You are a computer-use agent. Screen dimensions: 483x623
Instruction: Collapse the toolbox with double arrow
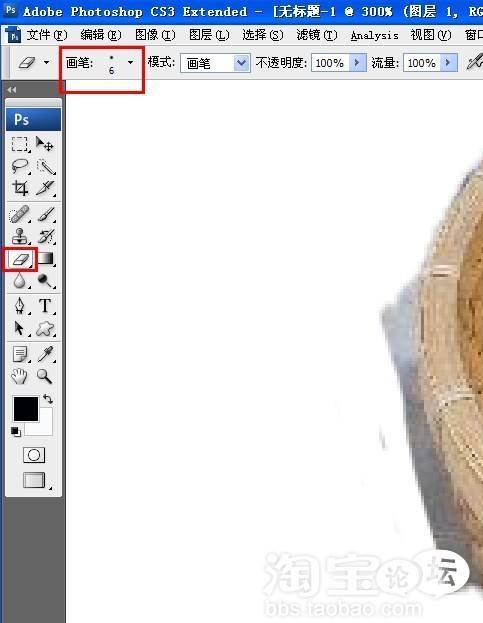coord(12,90)
